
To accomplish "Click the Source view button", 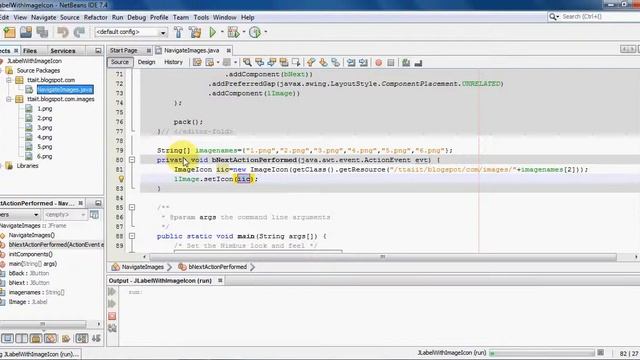I will point(120,62).
